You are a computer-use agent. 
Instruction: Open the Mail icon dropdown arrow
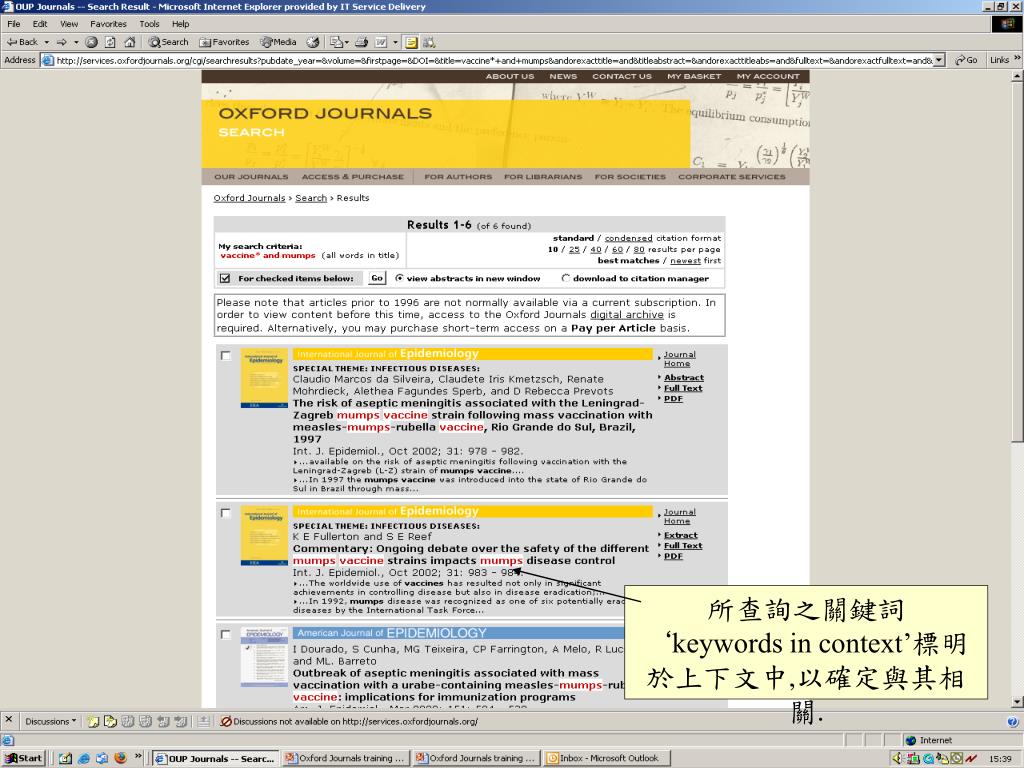(x=347, y=42)
